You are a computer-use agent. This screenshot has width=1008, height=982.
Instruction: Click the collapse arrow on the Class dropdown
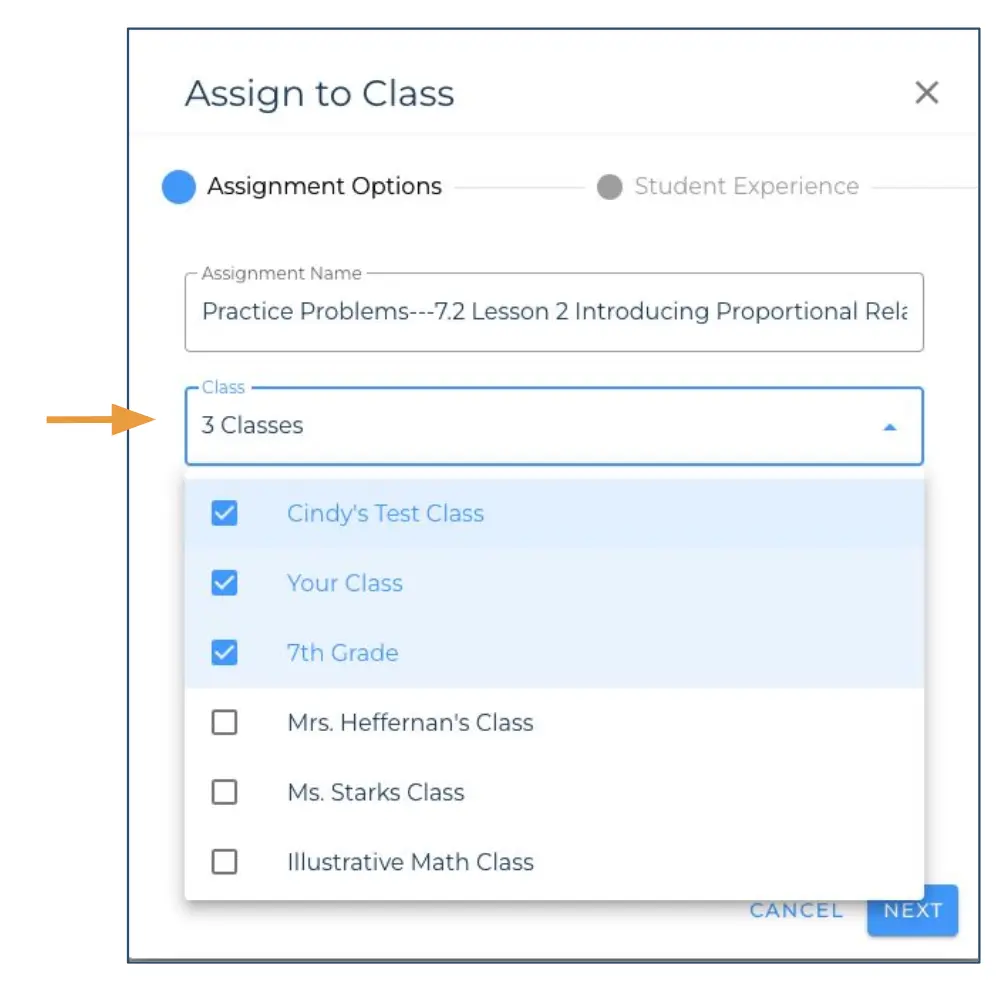click(x=891, y=426)
